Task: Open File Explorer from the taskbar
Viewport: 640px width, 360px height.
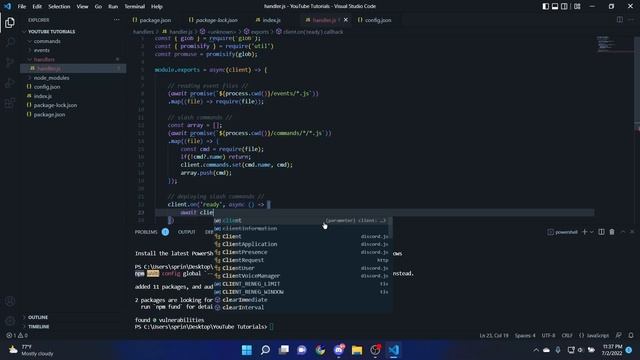Action: coord(357,350)
